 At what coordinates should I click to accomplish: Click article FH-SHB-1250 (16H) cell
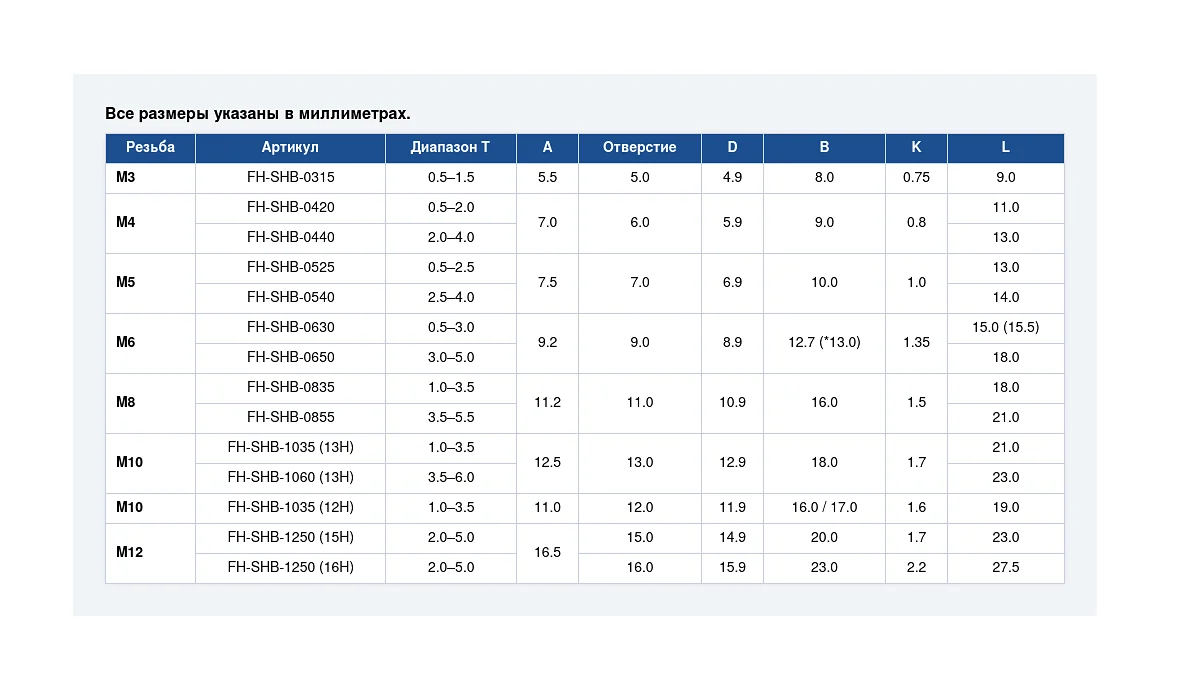[x=290, y=568]
